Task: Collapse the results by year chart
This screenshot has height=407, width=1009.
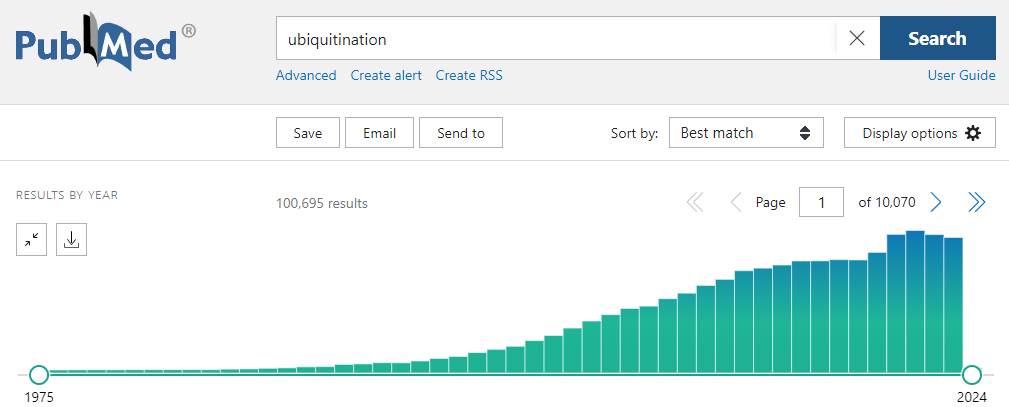Action: coord(32,240)
